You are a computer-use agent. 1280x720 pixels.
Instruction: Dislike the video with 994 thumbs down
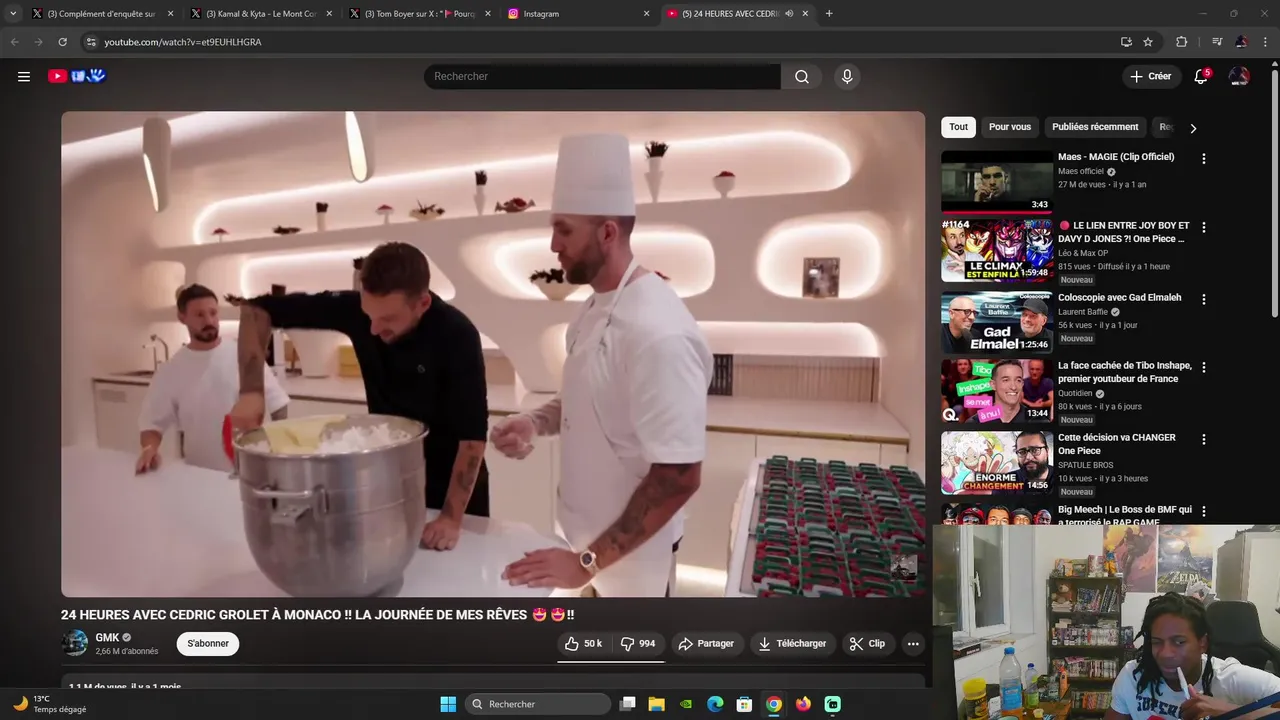click(638, 644)
